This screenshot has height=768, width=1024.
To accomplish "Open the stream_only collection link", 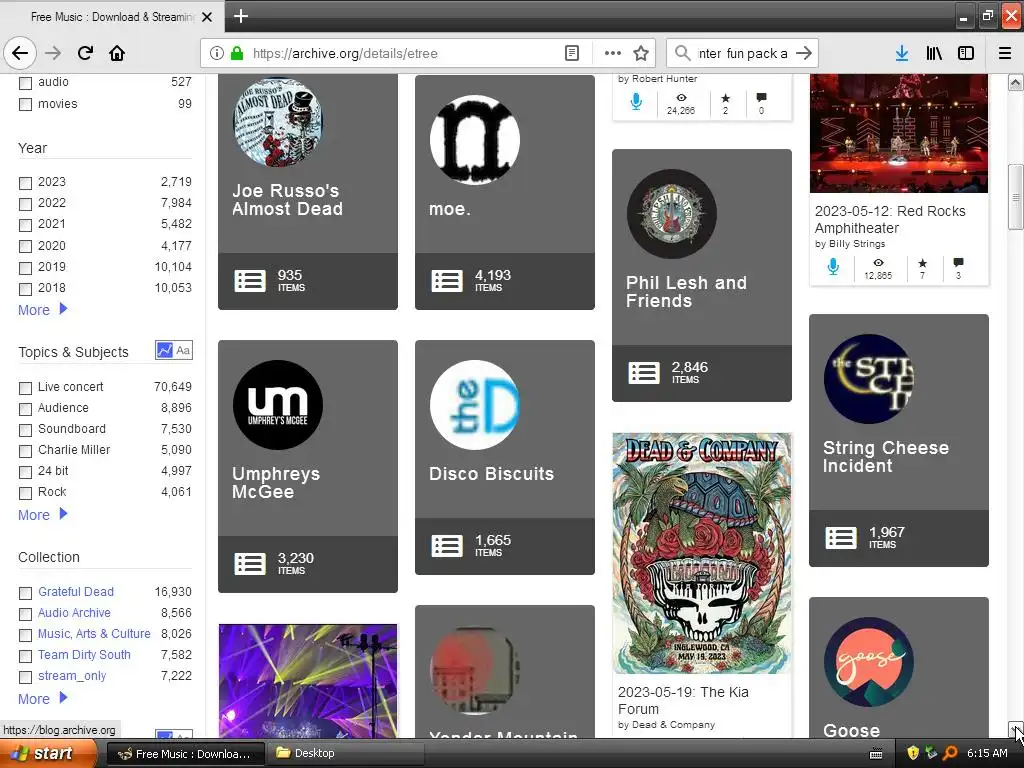I will (x=72, y=675).
